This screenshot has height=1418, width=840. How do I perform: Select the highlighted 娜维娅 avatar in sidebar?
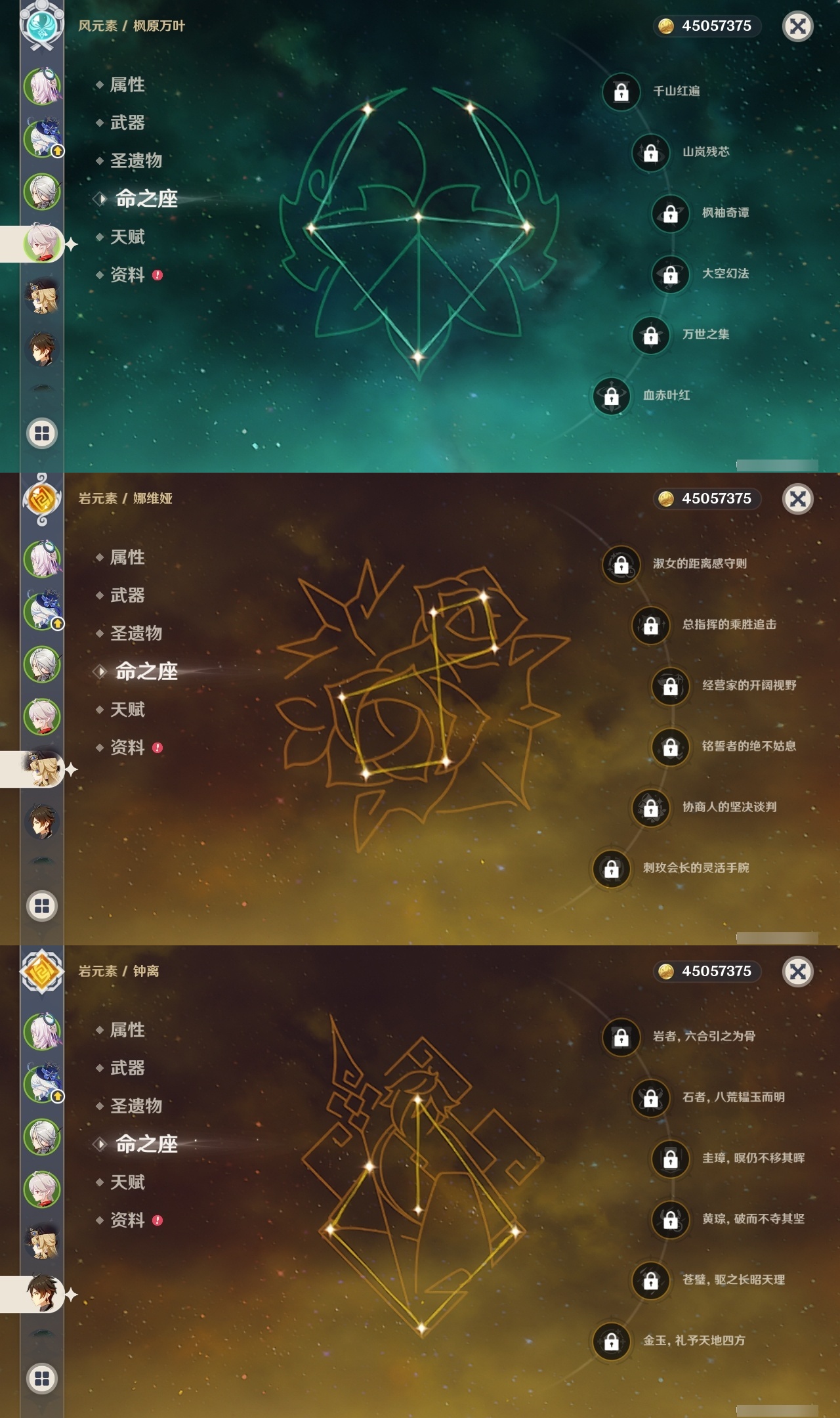[x=42, y=769]
